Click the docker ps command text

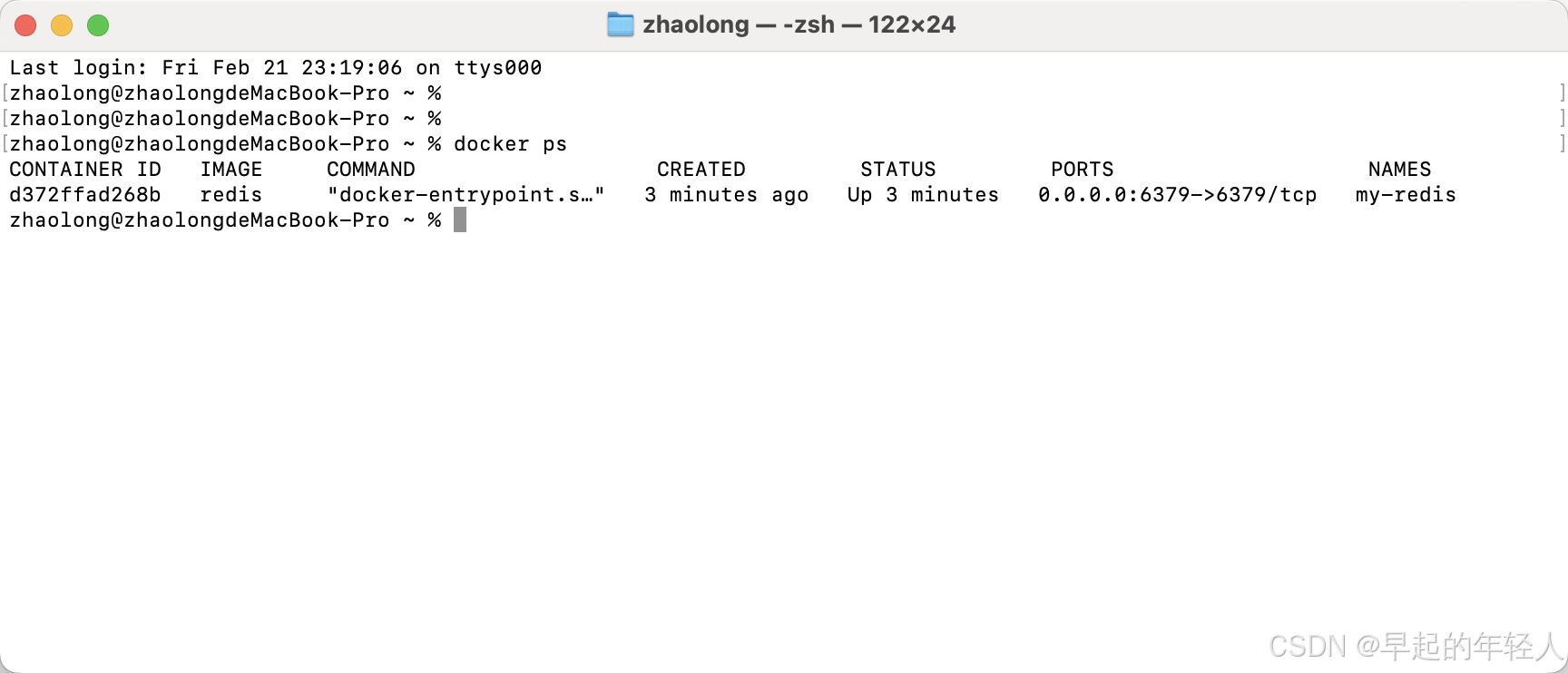(510, 144)
